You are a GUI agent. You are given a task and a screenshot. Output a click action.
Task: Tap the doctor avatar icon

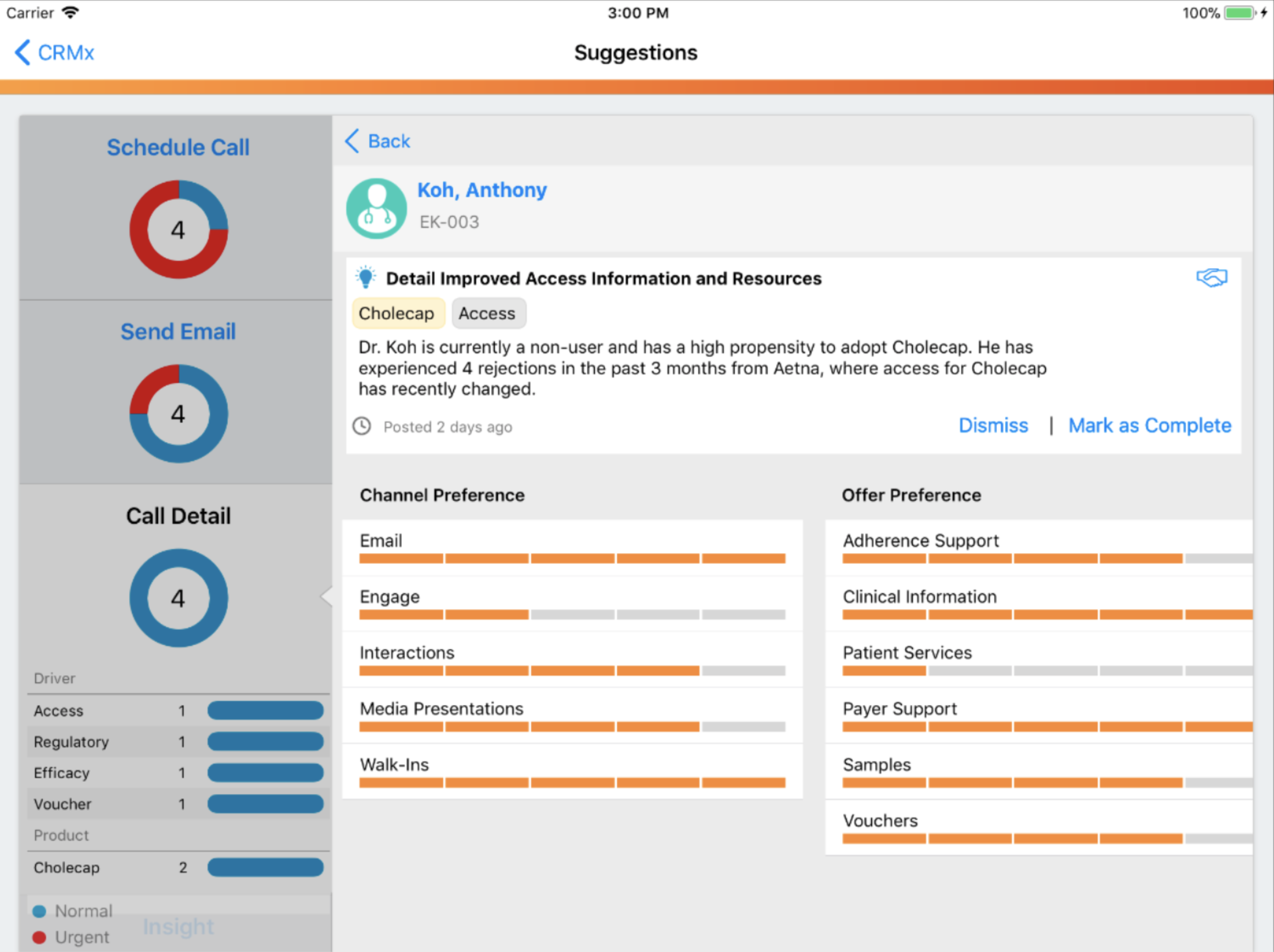click(376, 208)
